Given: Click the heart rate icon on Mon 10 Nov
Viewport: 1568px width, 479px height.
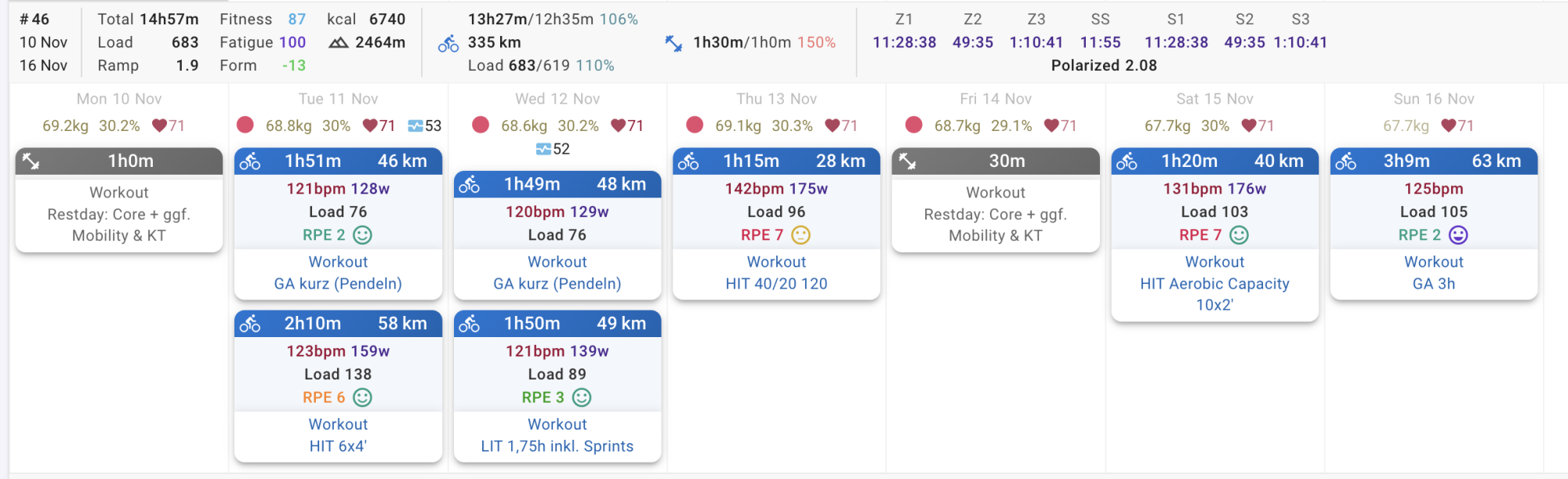Looking at the screenshot, I should click(159, 125).
